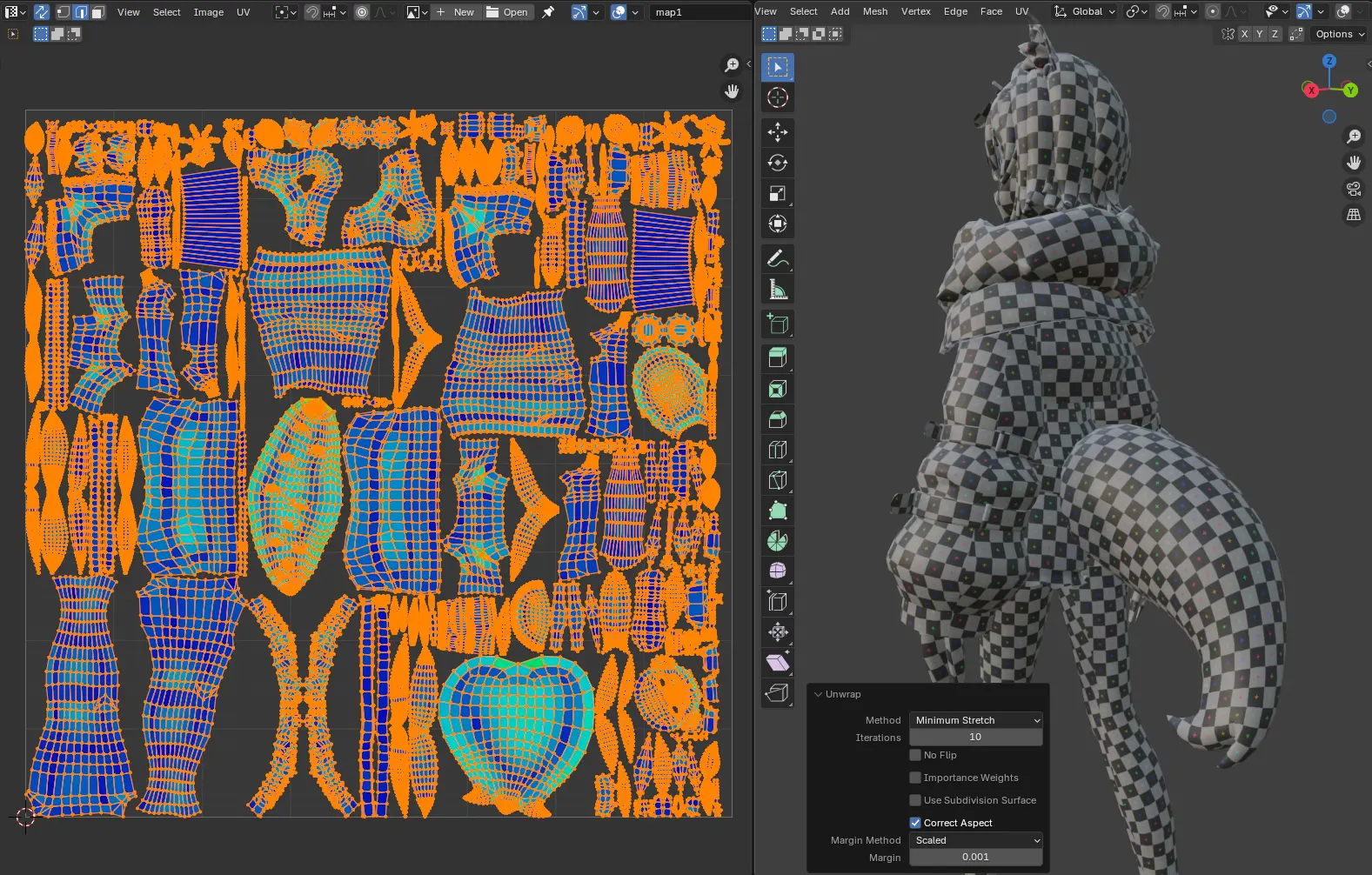Select the Poly Build tool

(x=778, y=511)
